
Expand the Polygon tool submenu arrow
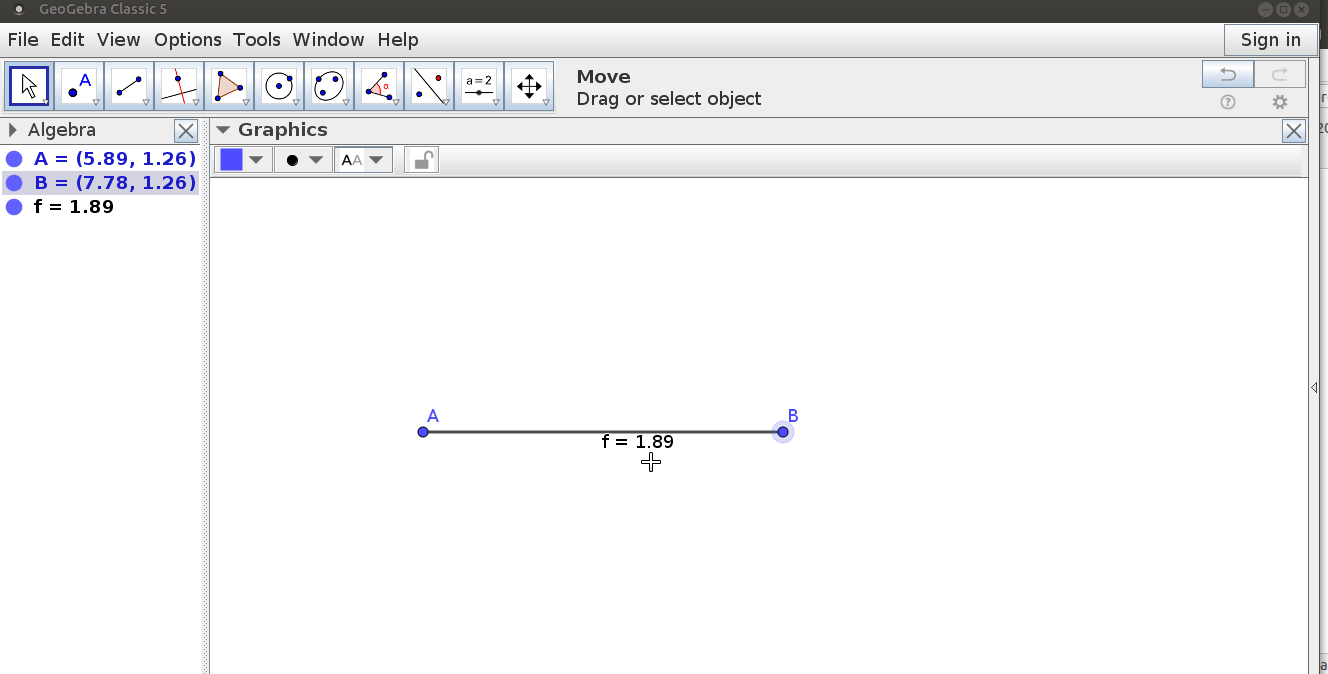click(x=246, y=103)
